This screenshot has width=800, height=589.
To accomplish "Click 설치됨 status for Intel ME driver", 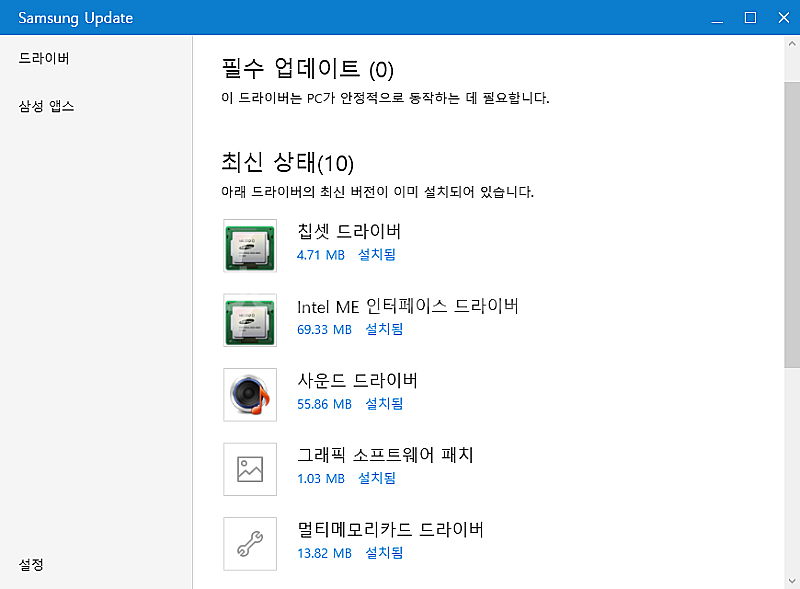I will [x=384, y=329].
